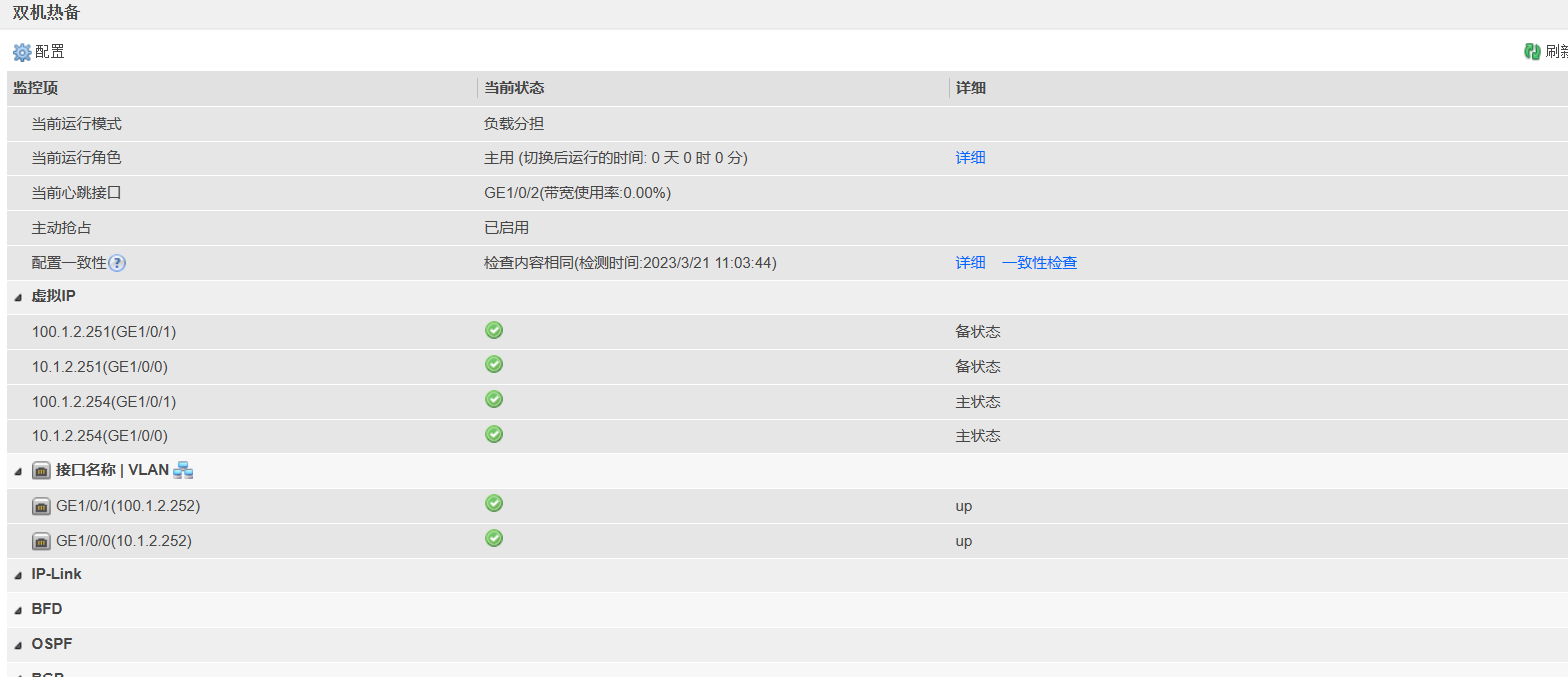Viewport: 1568px width, 677px height.
Task: Click 主状态 in the 10.1.2.254 row
Action: pos(978,436)
